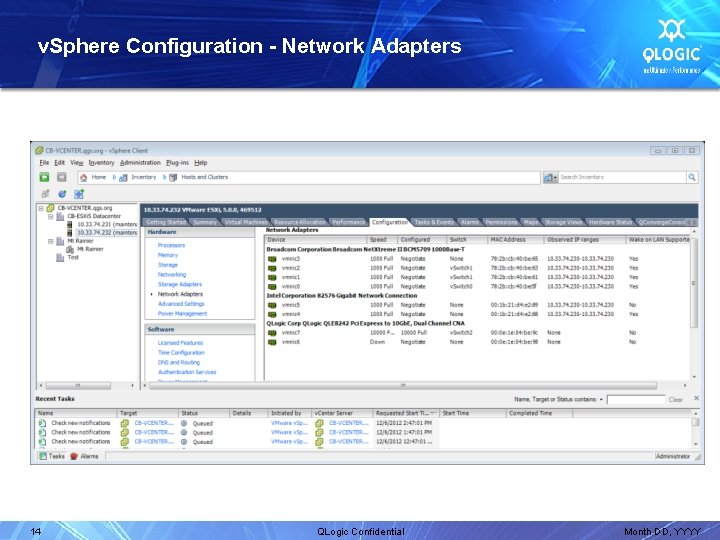The image size is (720, 540).
Task: Click the network adapters vertical scrollbar
Action: [693, 282]
